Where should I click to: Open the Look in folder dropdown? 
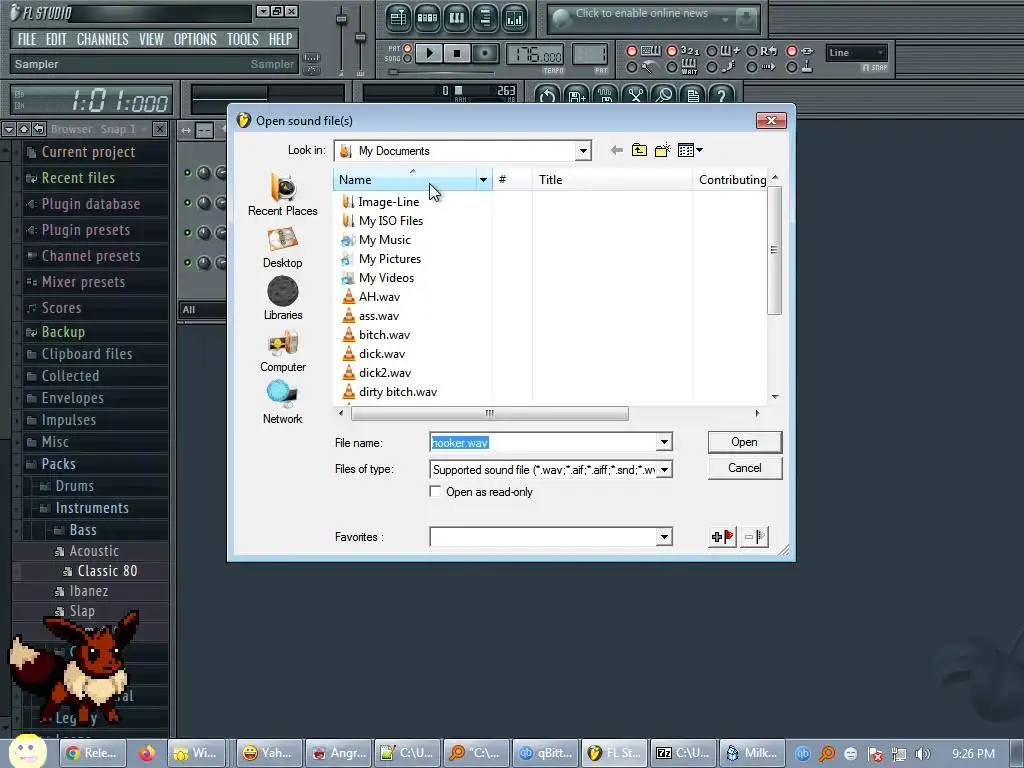coord(583,151)
